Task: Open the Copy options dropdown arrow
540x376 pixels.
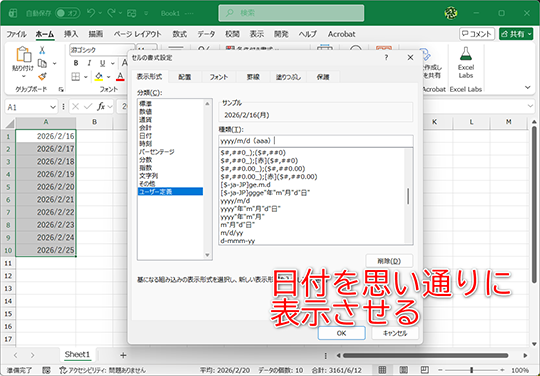Action: point(54,63)
